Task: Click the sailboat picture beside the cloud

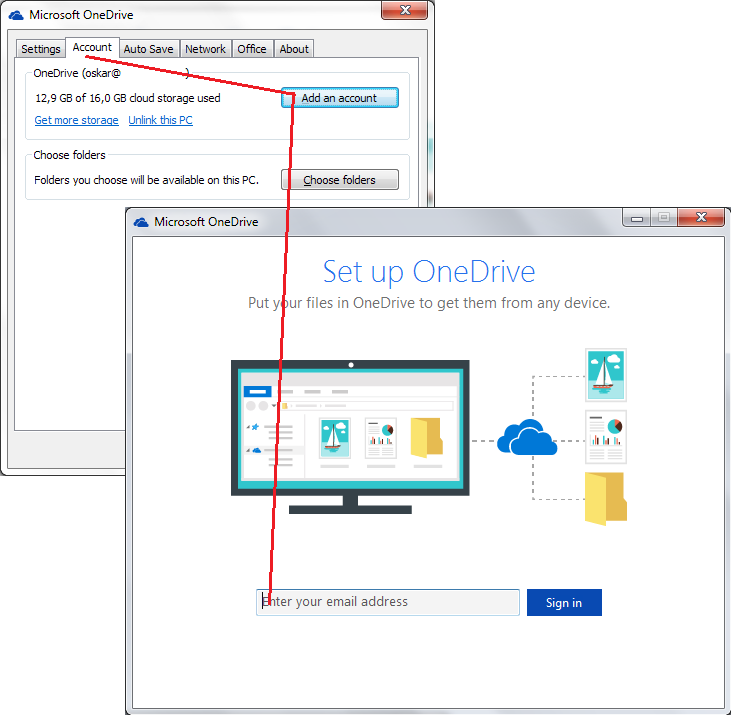Action: click(x=606, y=375)
